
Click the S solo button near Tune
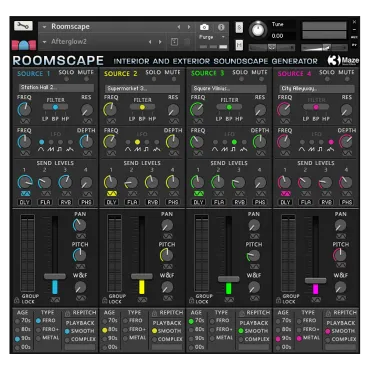click(239, 27)
